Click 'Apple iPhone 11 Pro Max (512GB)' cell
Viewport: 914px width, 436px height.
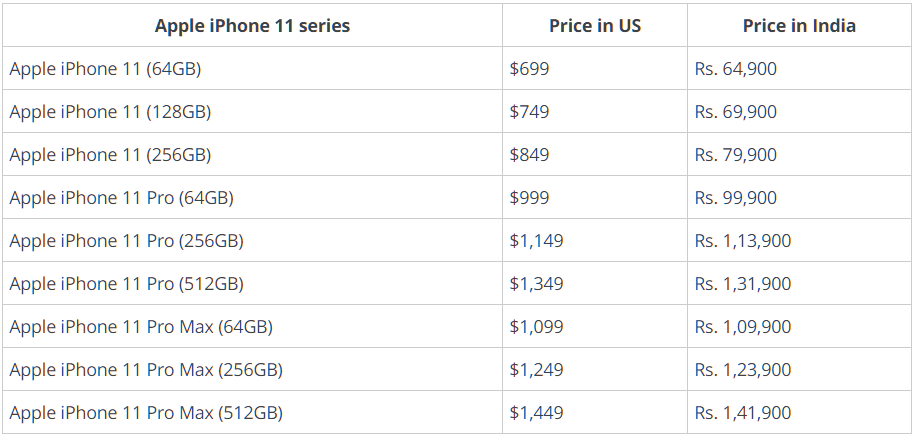click(146, 413)
